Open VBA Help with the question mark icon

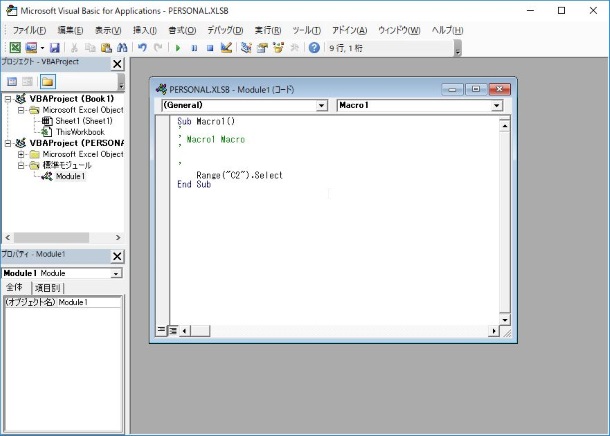coord(314,47)
